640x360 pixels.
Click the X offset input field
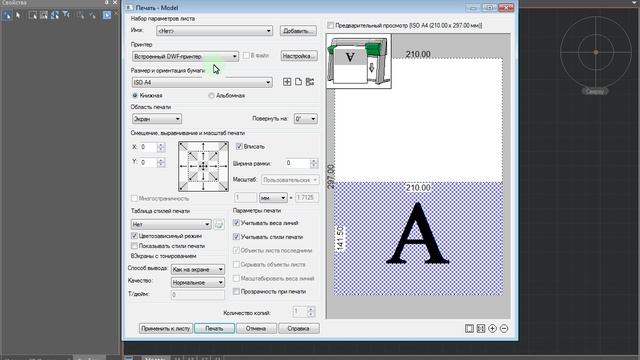[149, 147]
